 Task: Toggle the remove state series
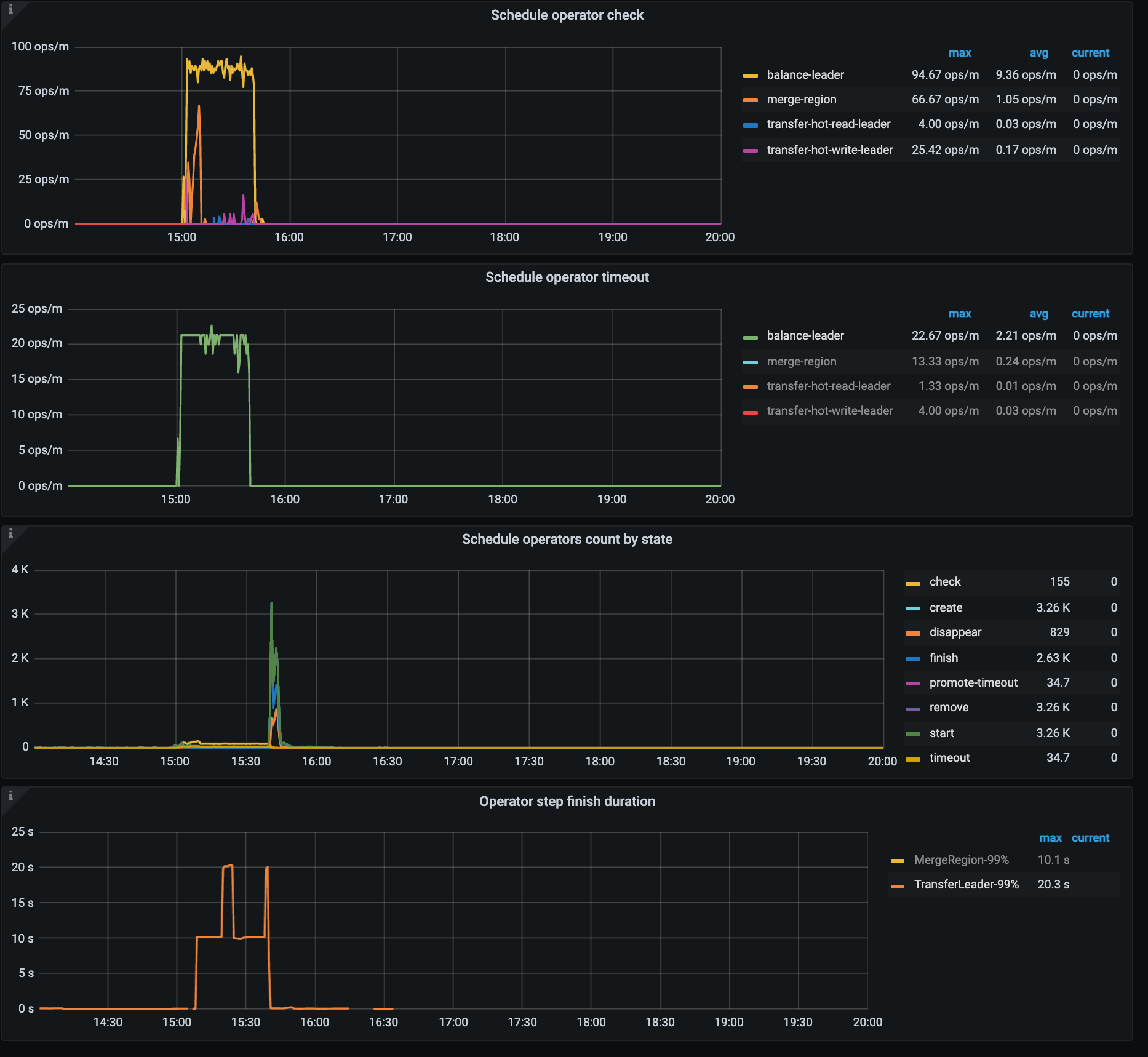click(x=949, y=708)
